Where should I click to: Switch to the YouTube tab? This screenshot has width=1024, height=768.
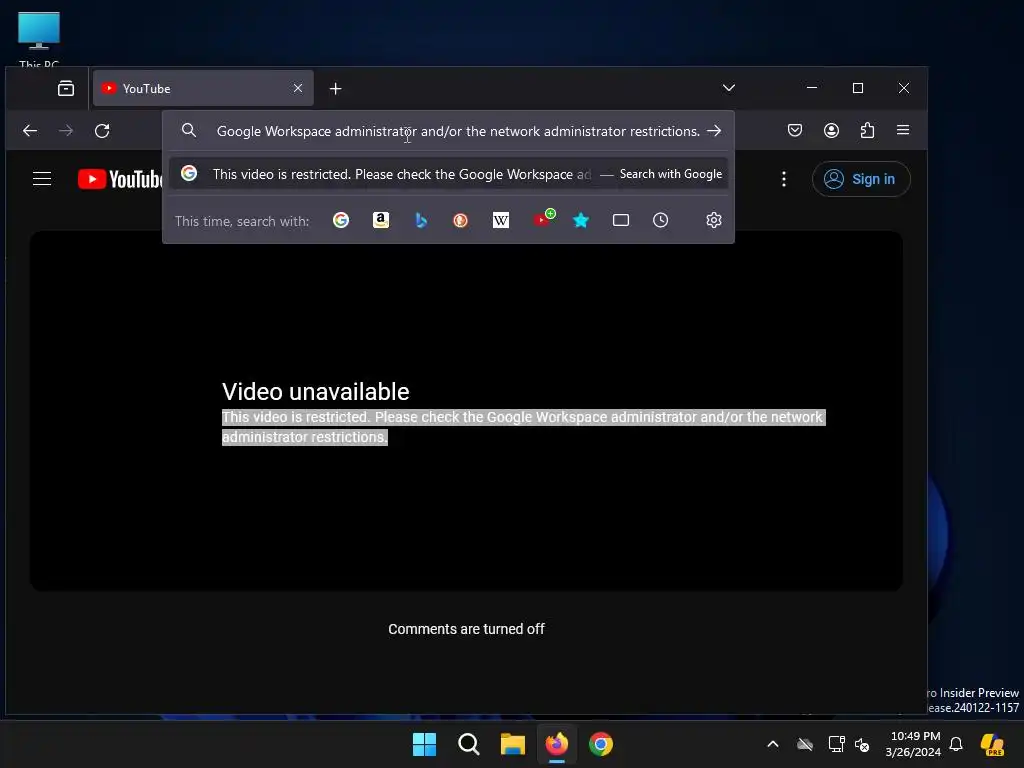[x=203, y=88]
